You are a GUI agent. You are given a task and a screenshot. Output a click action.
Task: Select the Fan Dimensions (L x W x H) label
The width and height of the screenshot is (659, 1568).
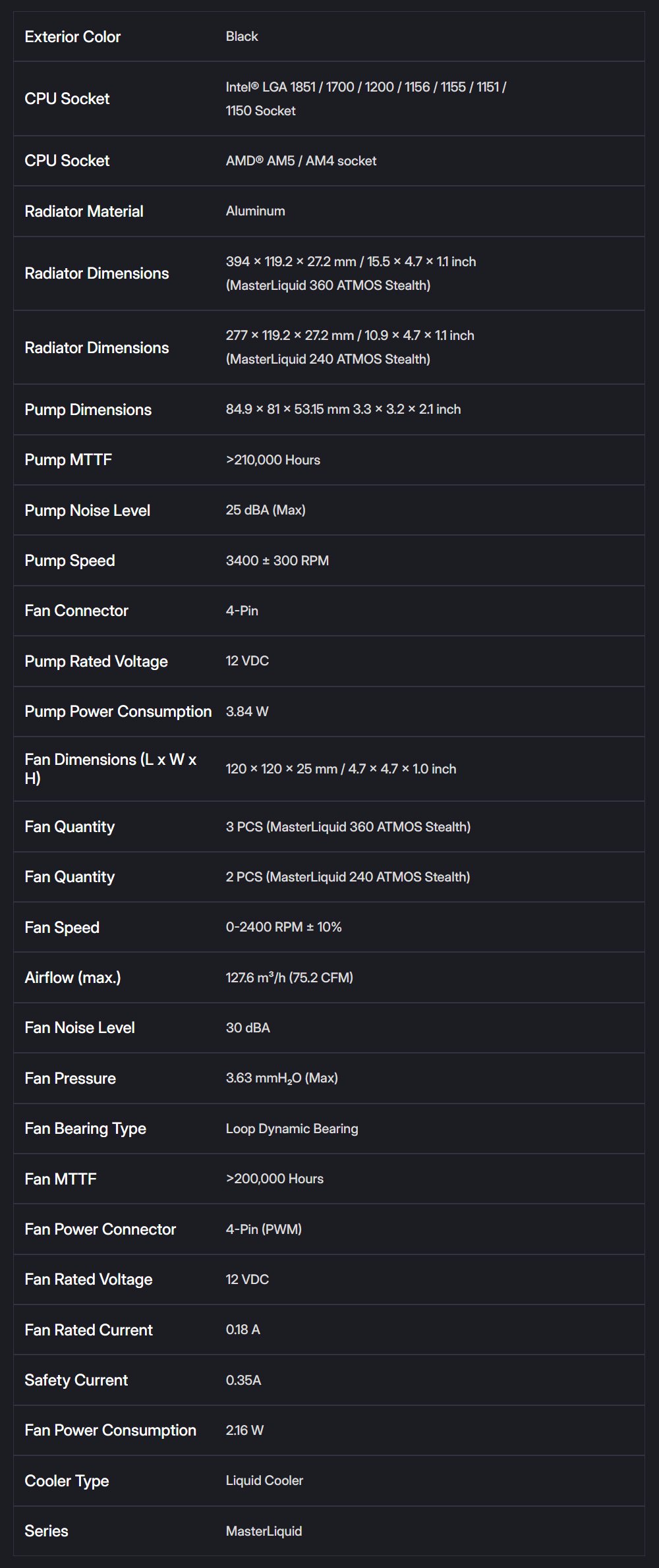tap(111, 769)
